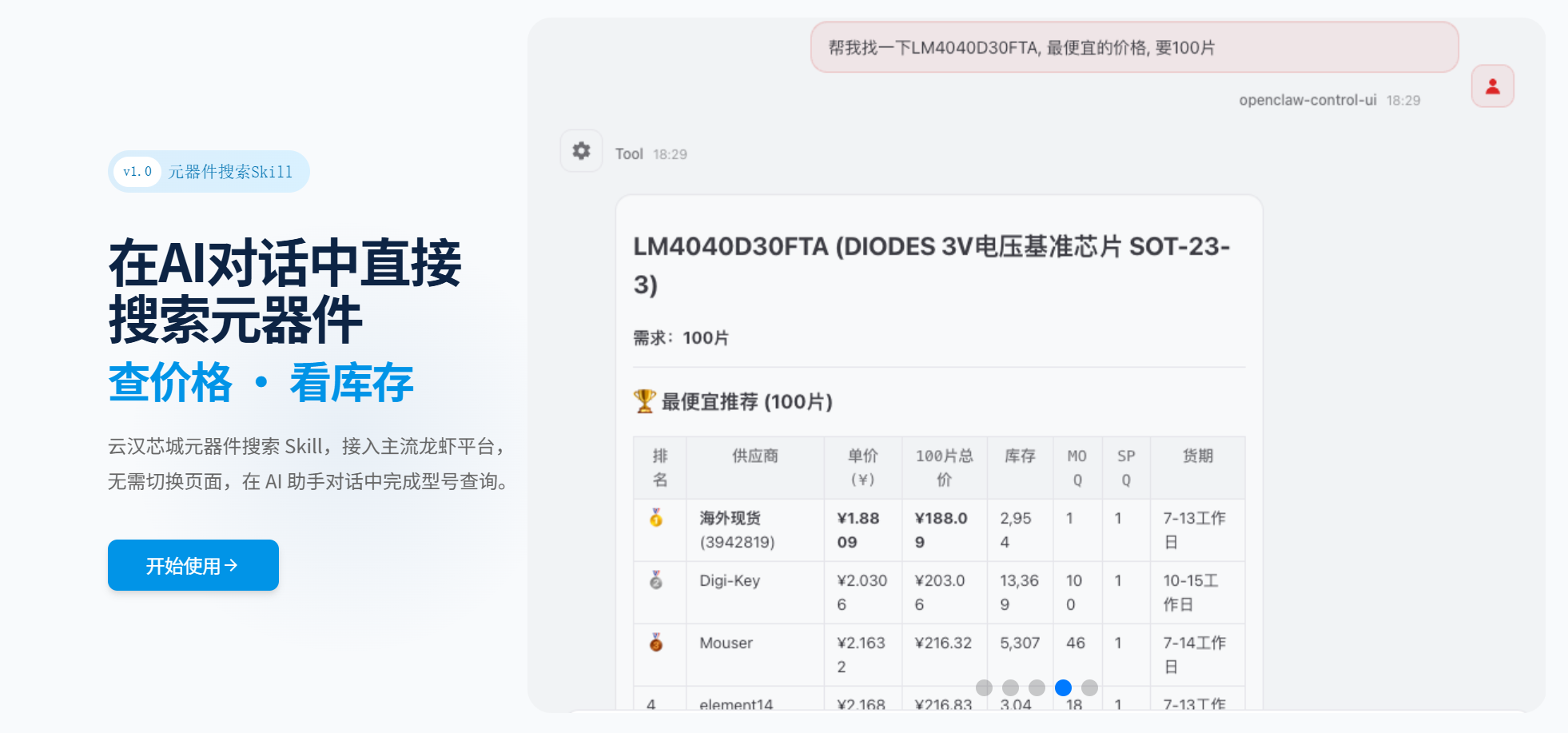Jump to the last carousel dot

pos(1089,687)
